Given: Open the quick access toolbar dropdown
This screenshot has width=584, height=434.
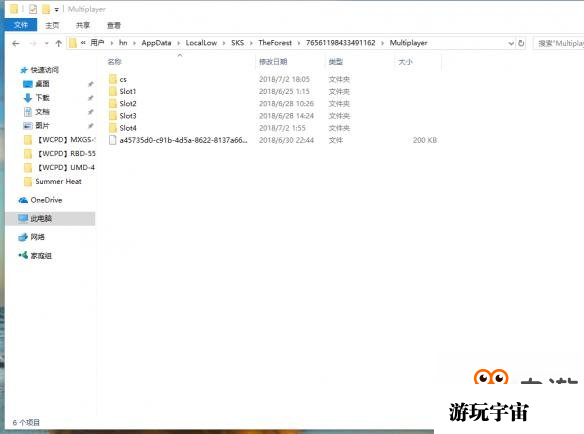Looking at the screenshot, I should tap(56, 9).
